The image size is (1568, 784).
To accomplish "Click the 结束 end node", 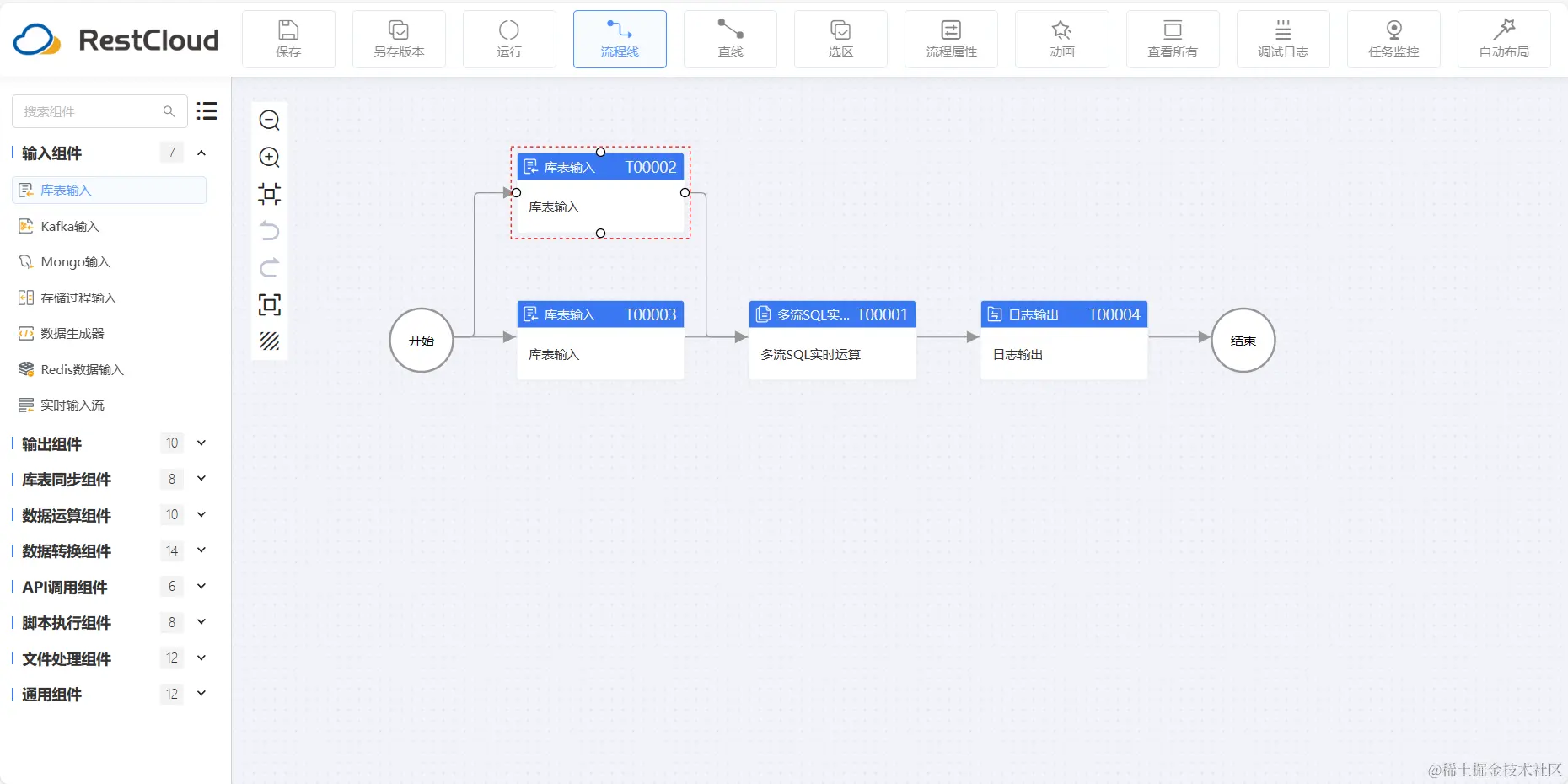I will click(x=1243, y=341).
